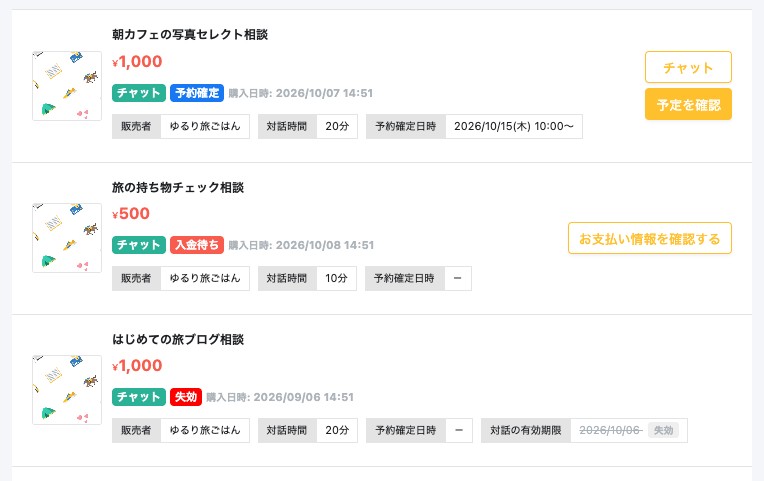The height and width of the screenshot is (481, 764).
Task: Open chat for 朝カフェの写真セレクト相談
Action: coord(688,67)
